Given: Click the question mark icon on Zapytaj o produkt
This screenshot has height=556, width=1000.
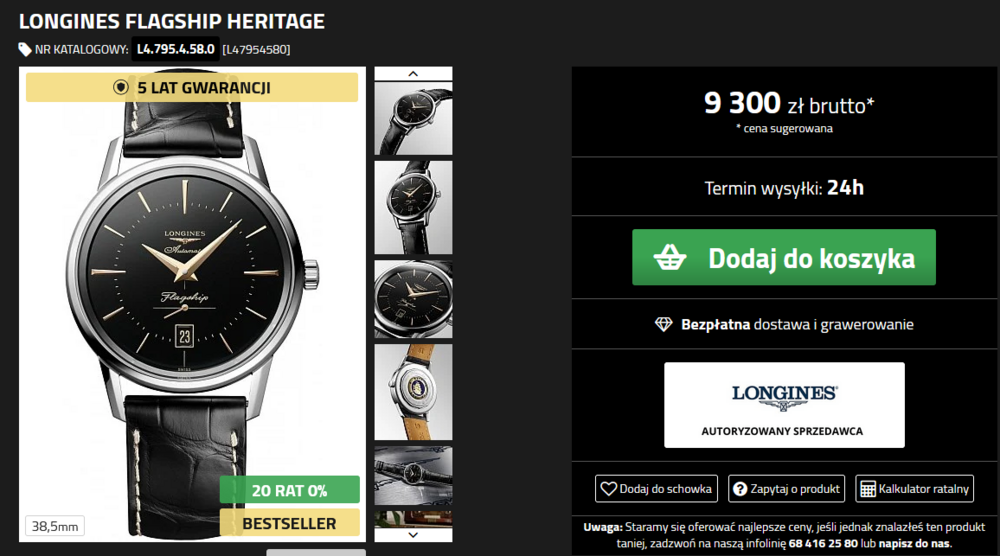Looking at the screenshot, I should point(740,489).
